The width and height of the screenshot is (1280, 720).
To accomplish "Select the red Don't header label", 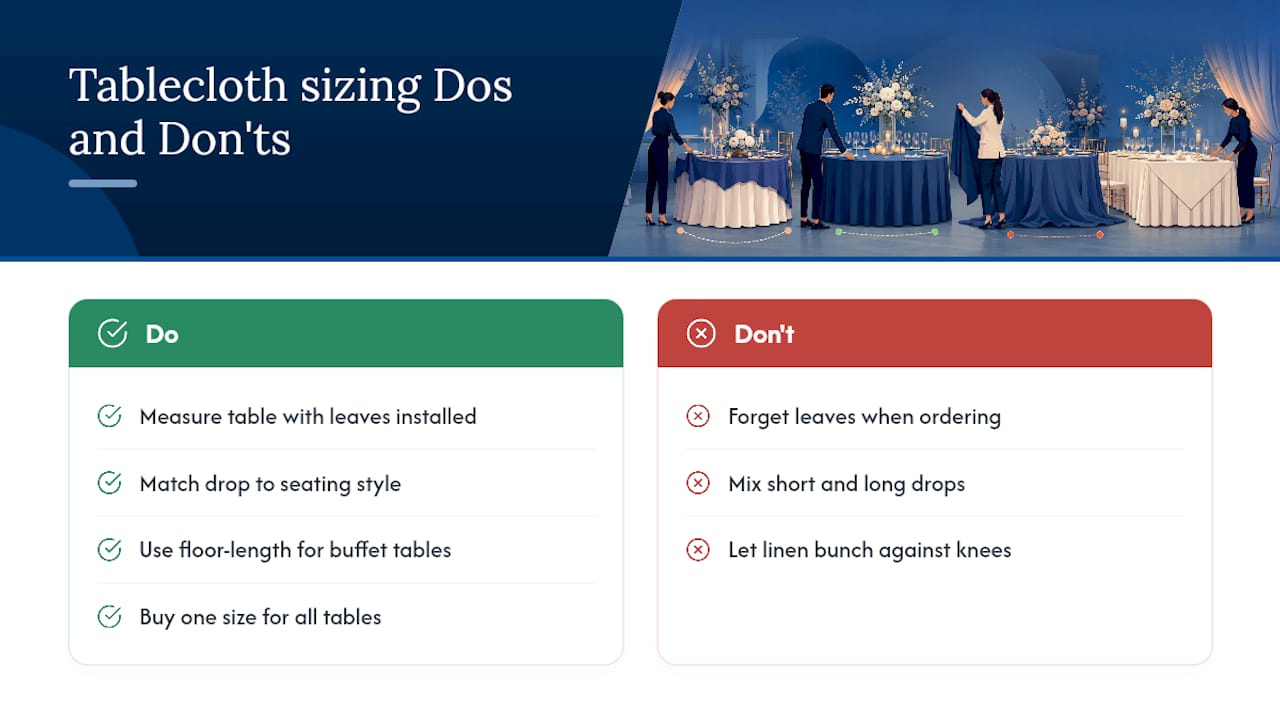I will point(764,334).
